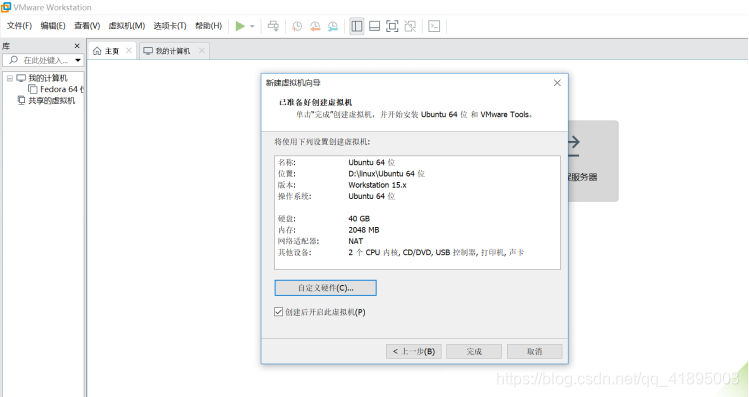Open the library search filter dropdown arrow
The image size is (749, 397).
click(78, 60)
